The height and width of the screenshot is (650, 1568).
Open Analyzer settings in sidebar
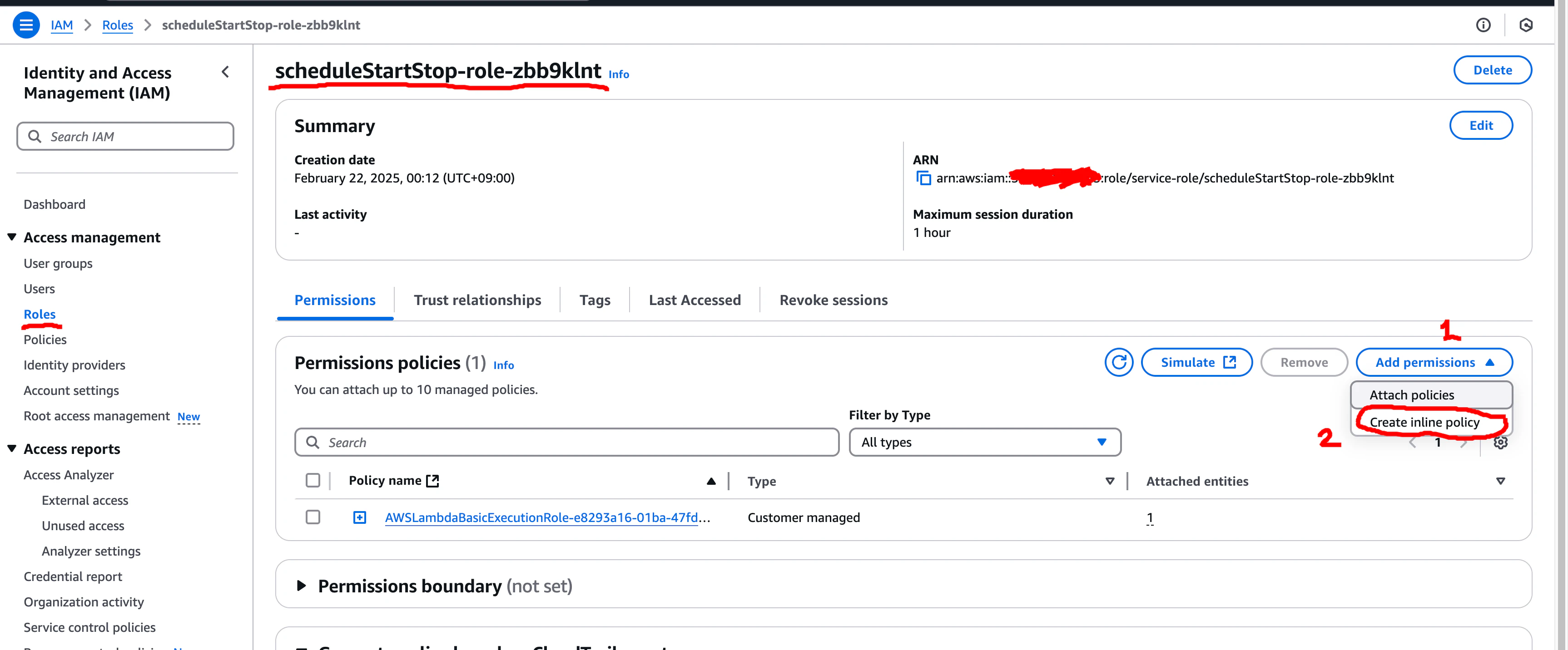[x=91, y=552]
